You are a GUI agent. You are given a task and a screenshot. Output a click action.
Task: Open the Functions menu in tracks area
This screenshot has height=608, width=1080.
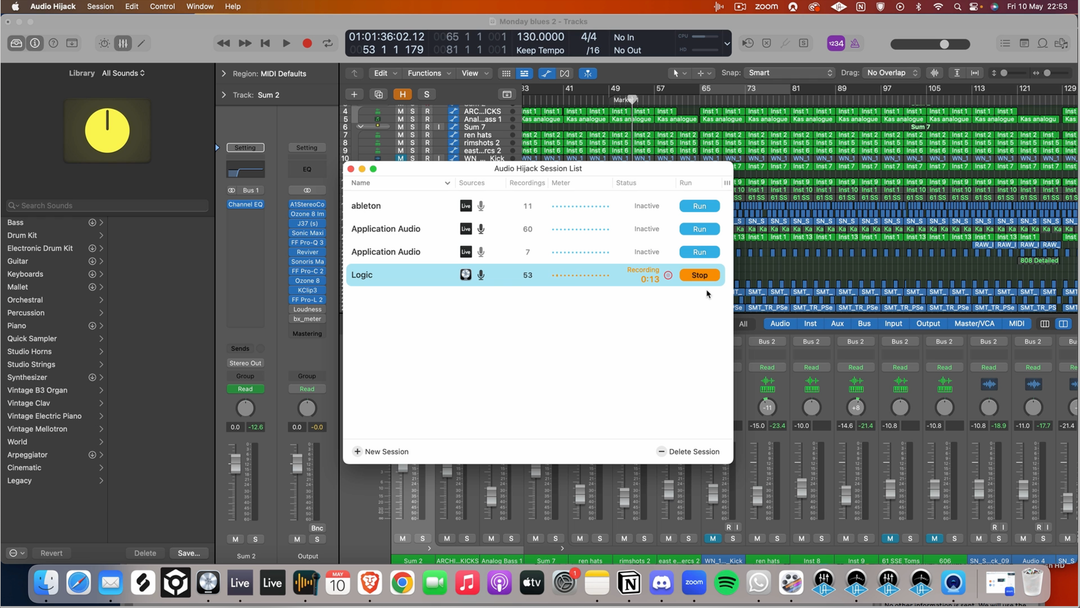click(429, 73)
